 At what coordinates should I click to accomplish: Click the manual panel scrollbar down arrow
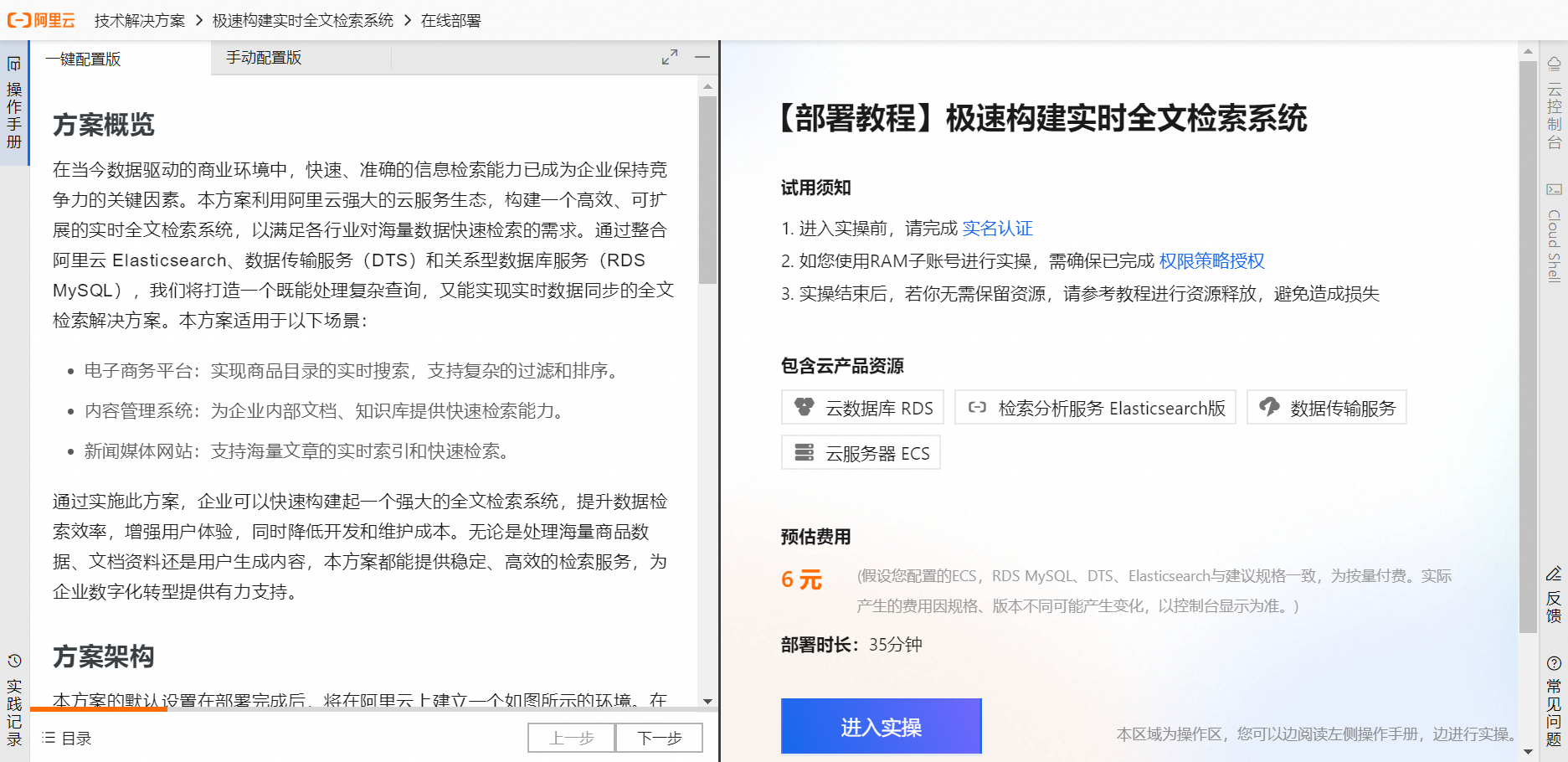[708, 701]
